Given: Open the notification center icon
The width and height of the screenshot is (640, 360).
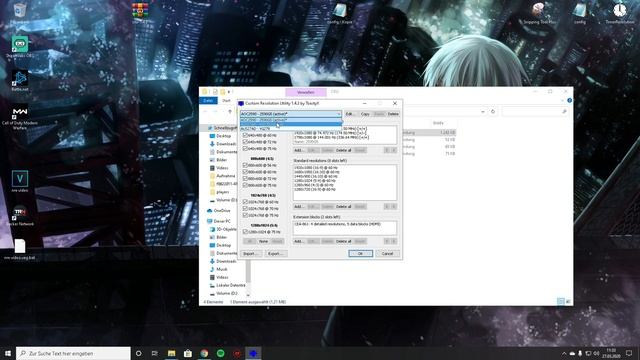Looking at the screenshot, I should click(x=629, y=353).
